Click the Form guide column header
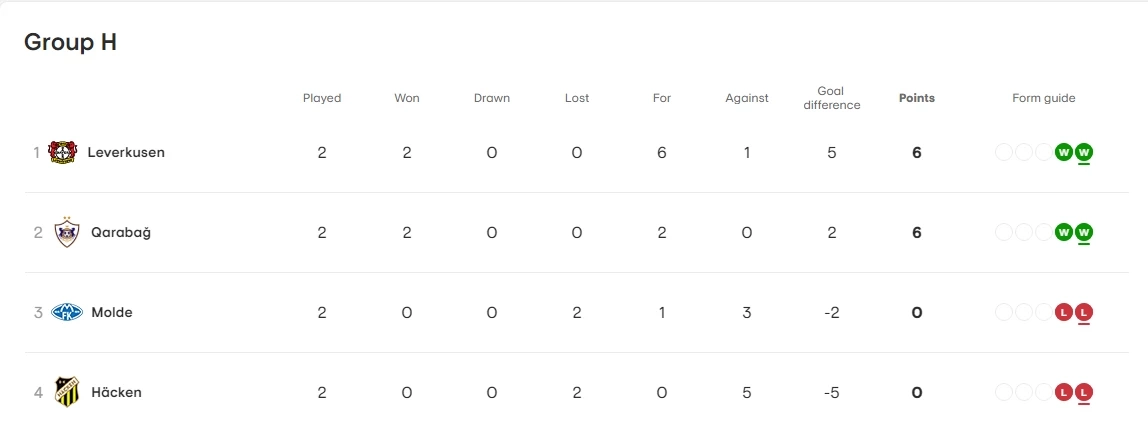The width and height of the screenshot is (1148, 431). click(x=1044, y=98)
